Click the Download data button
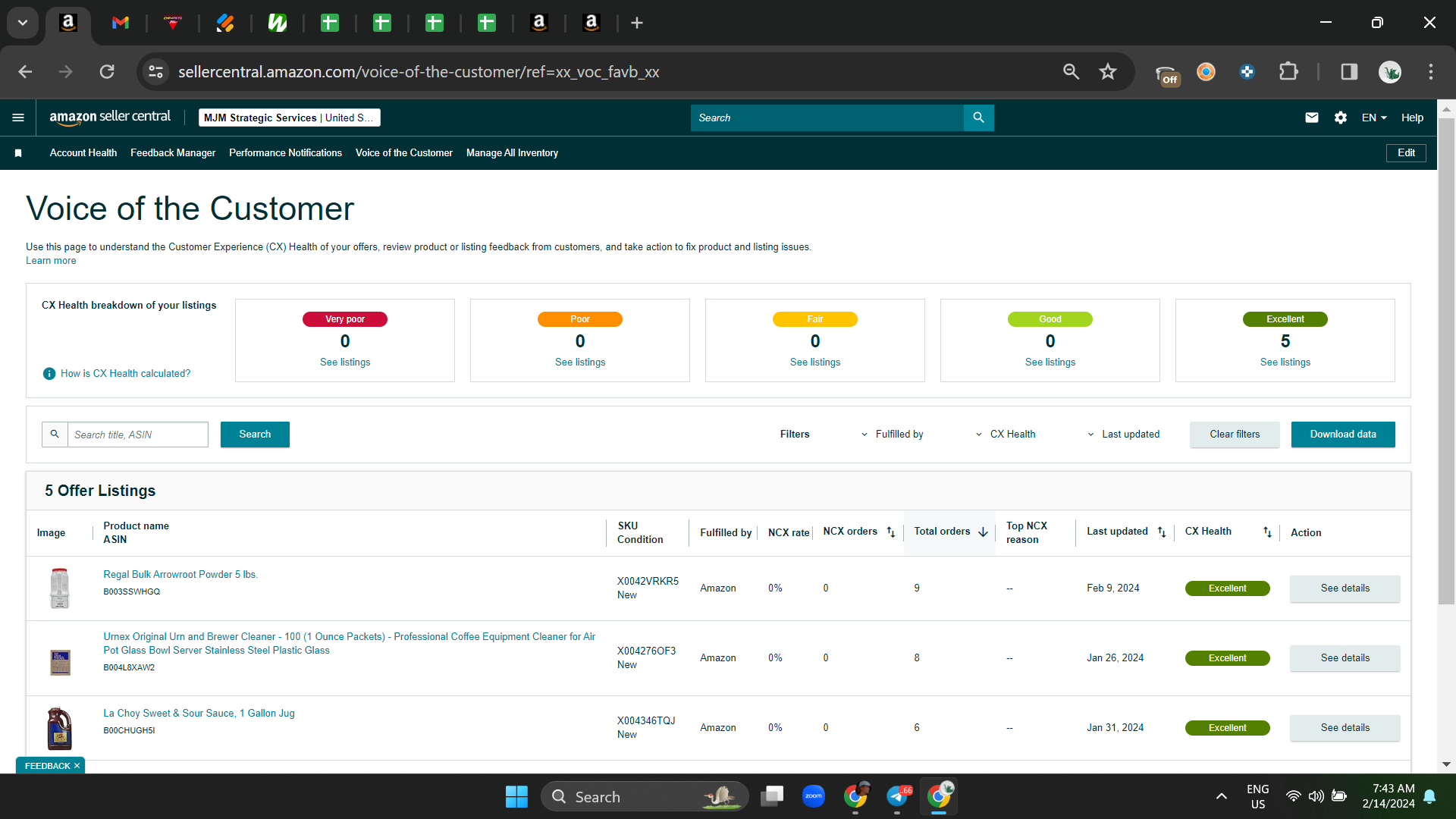1456x819 pixels. [1343, 435]
